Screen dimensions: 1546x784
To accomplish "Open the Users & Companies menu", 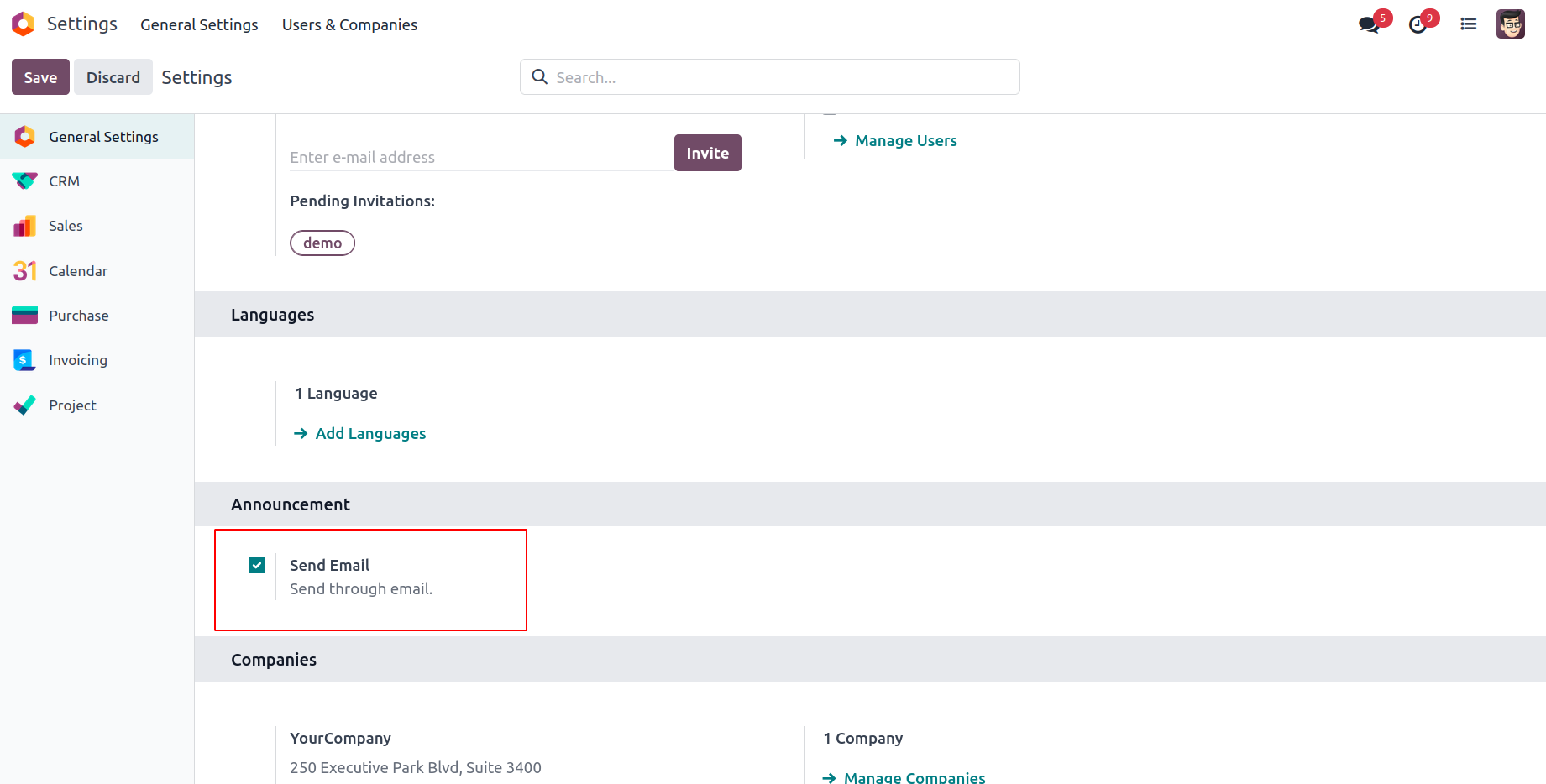I will (x=349, y=25).
